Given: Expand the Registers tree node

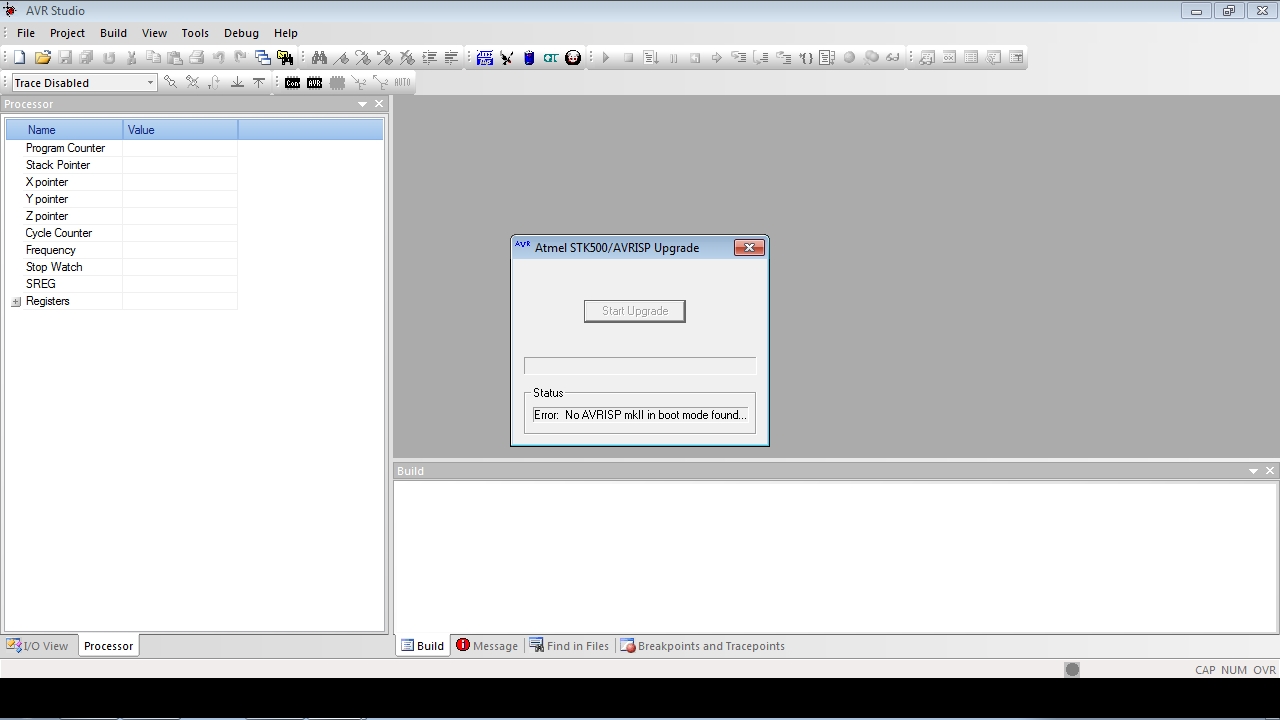Looking at the screenshot, I should (16, 302).
